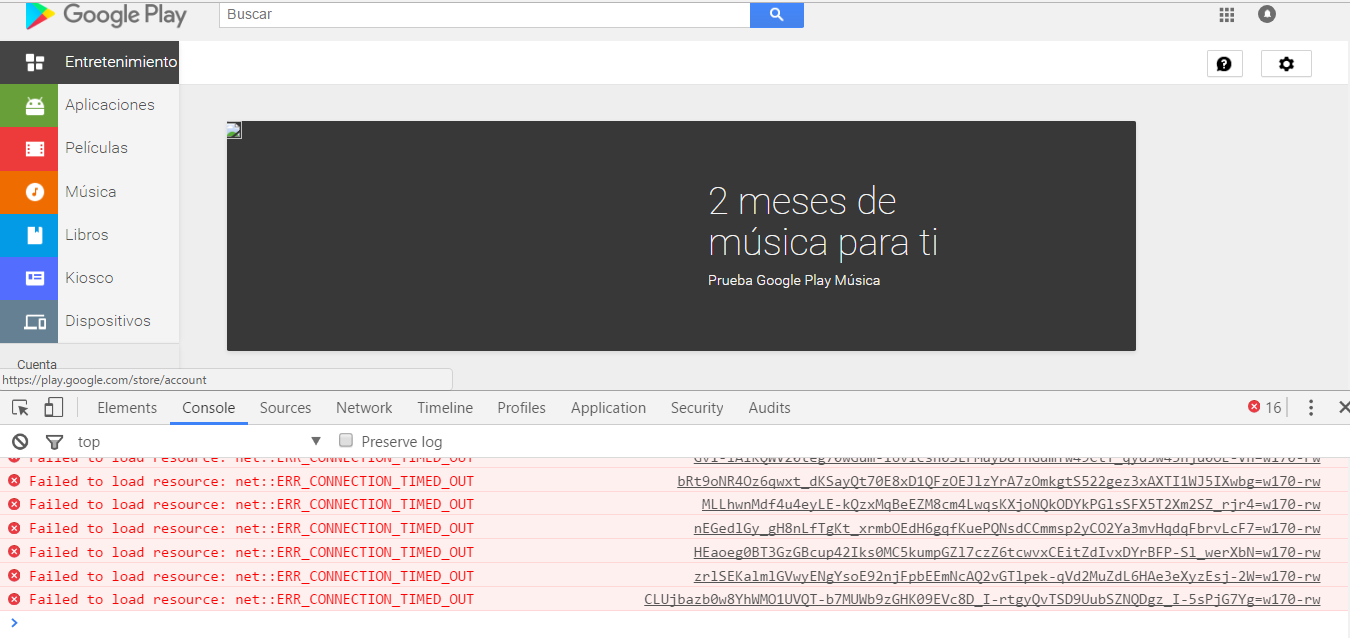Open the DevTools three-dot menu
The image size is (1350, 638).
coord(1311,407)
